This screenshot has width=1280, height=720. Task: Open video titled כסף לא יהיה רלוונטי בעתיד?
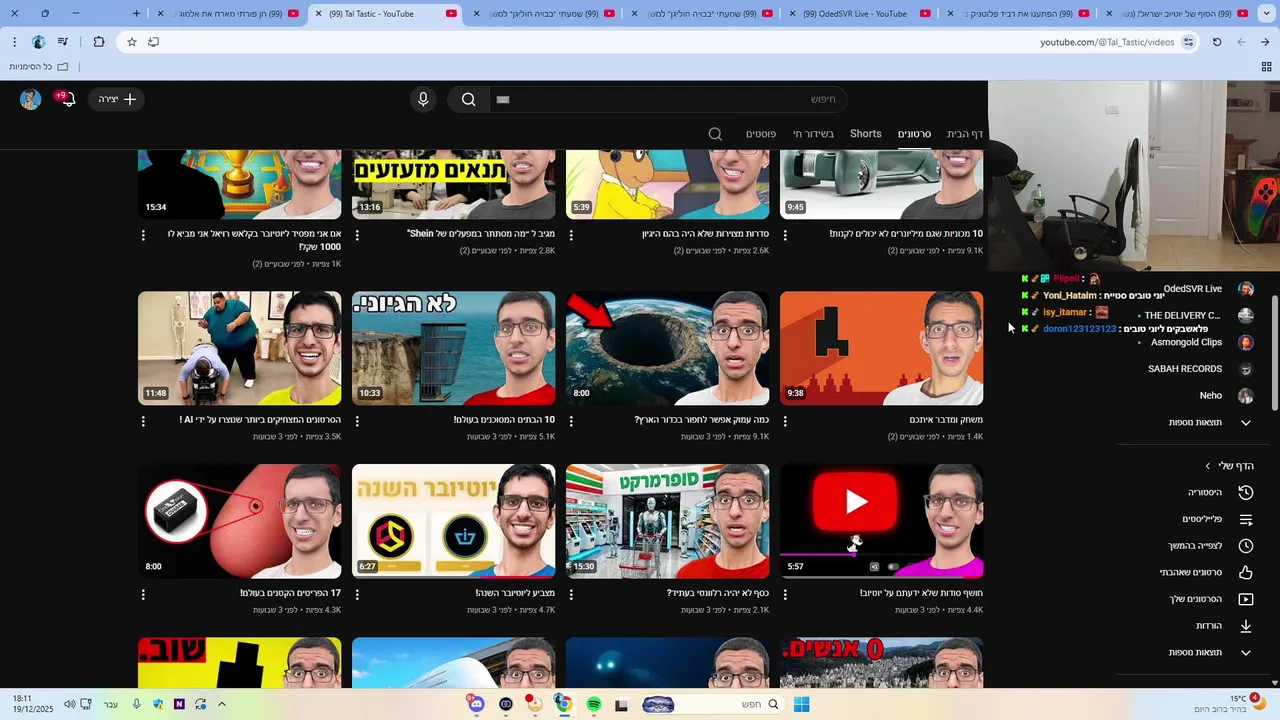[x=718, y=593]
